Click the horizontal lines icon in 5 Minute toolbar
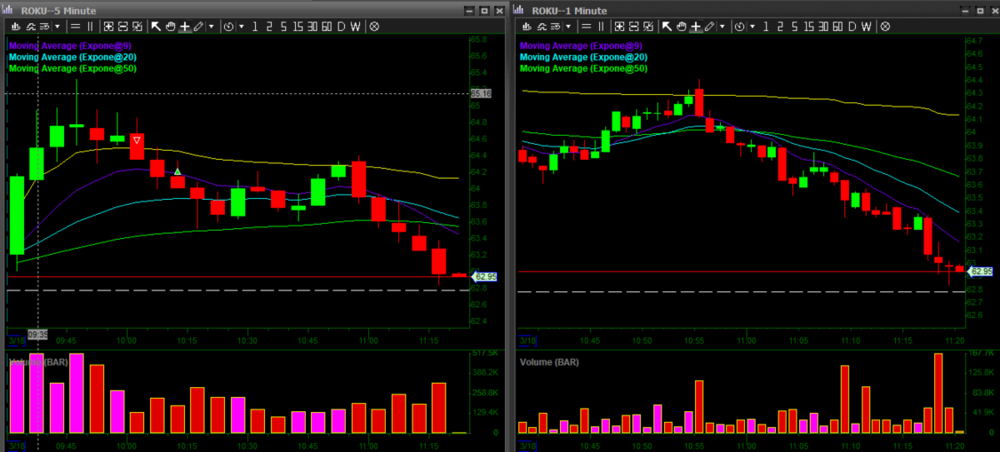The height and width of the screenshot is (452, 1000). pyautogui.click(x=75, y=26)
